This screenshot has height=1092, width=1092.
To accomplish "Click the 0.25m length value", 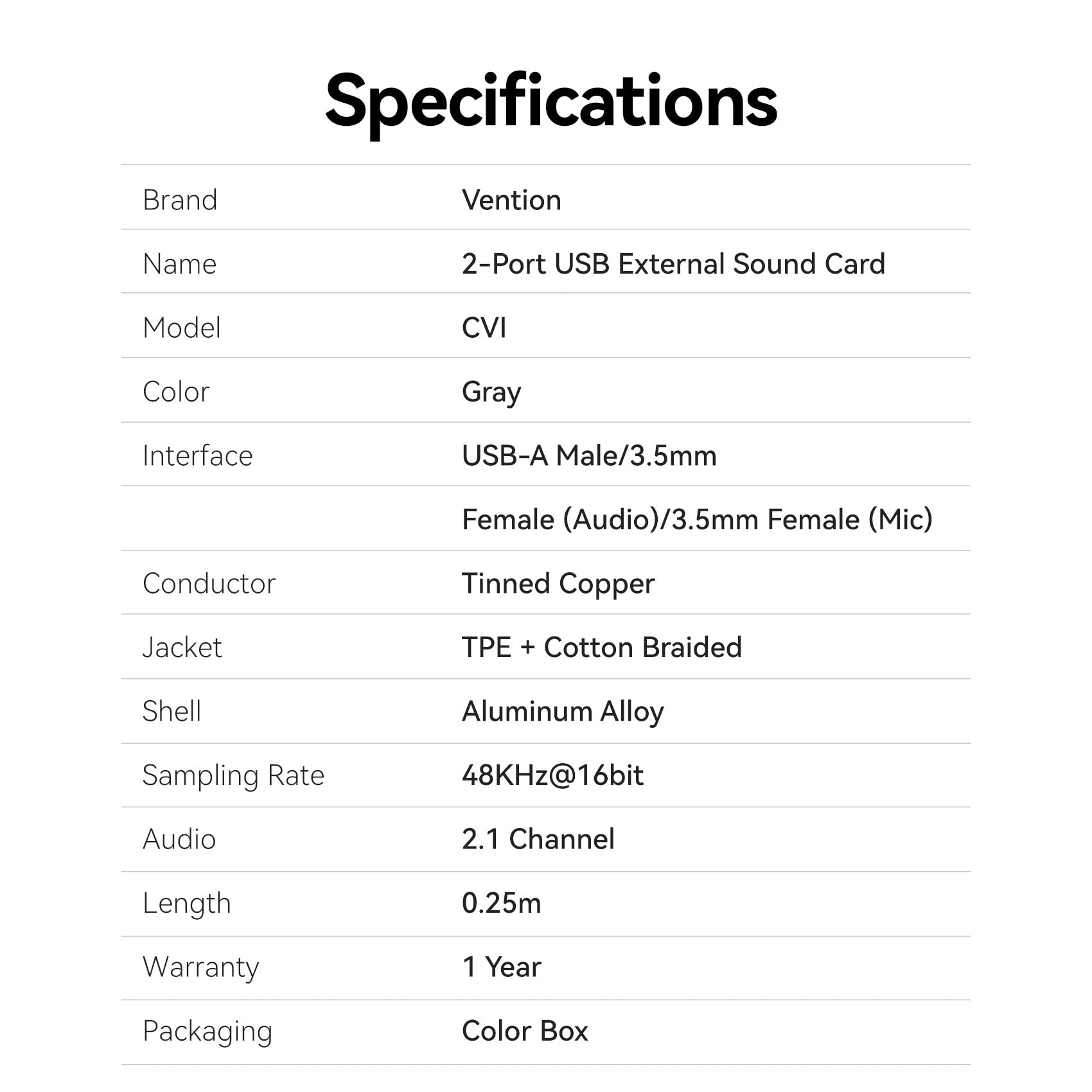I will 501,903.
